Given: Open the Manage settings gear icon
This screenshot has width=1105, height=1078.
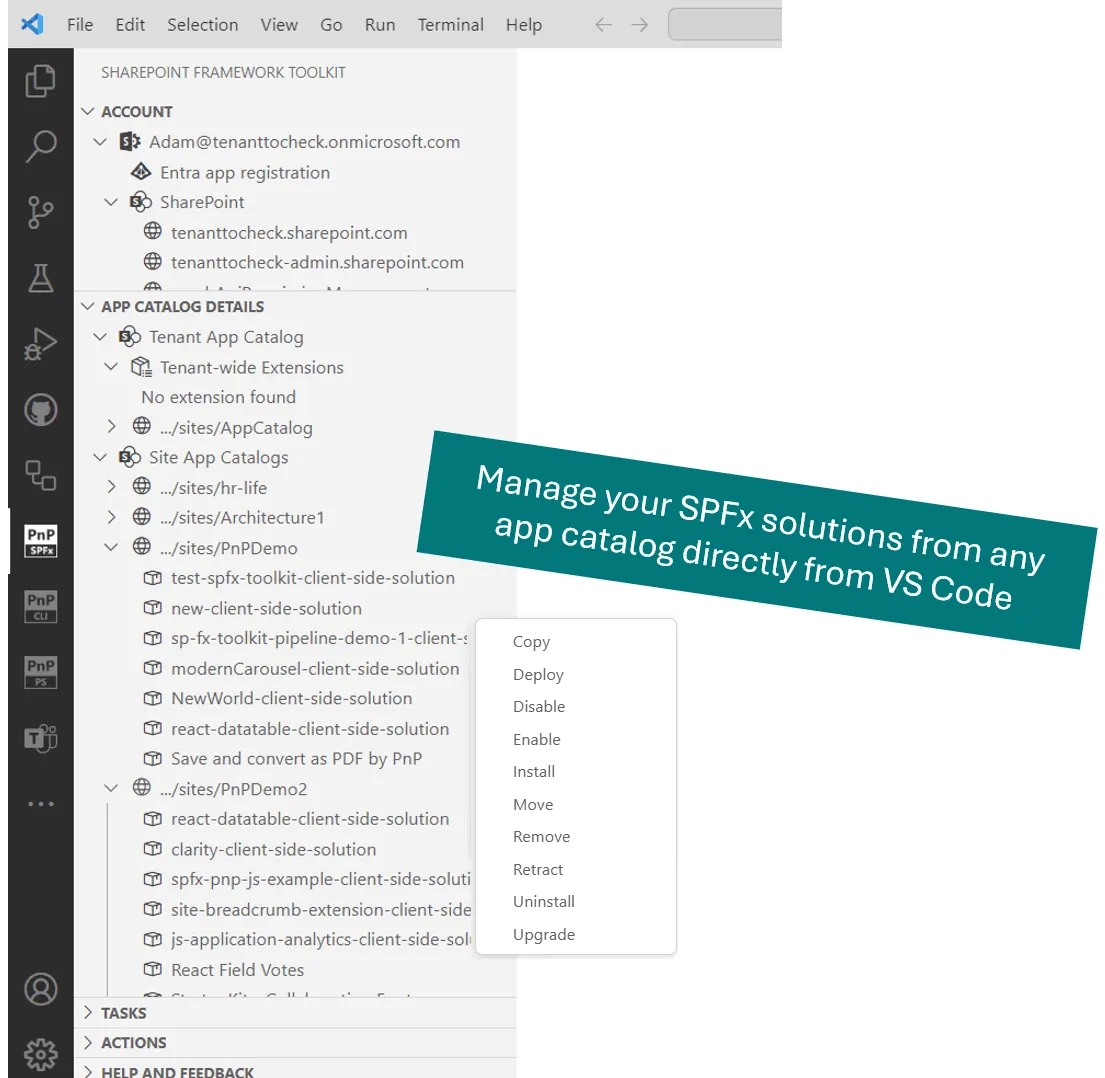Looking at the screenshot, I should tap(41, 1054).
